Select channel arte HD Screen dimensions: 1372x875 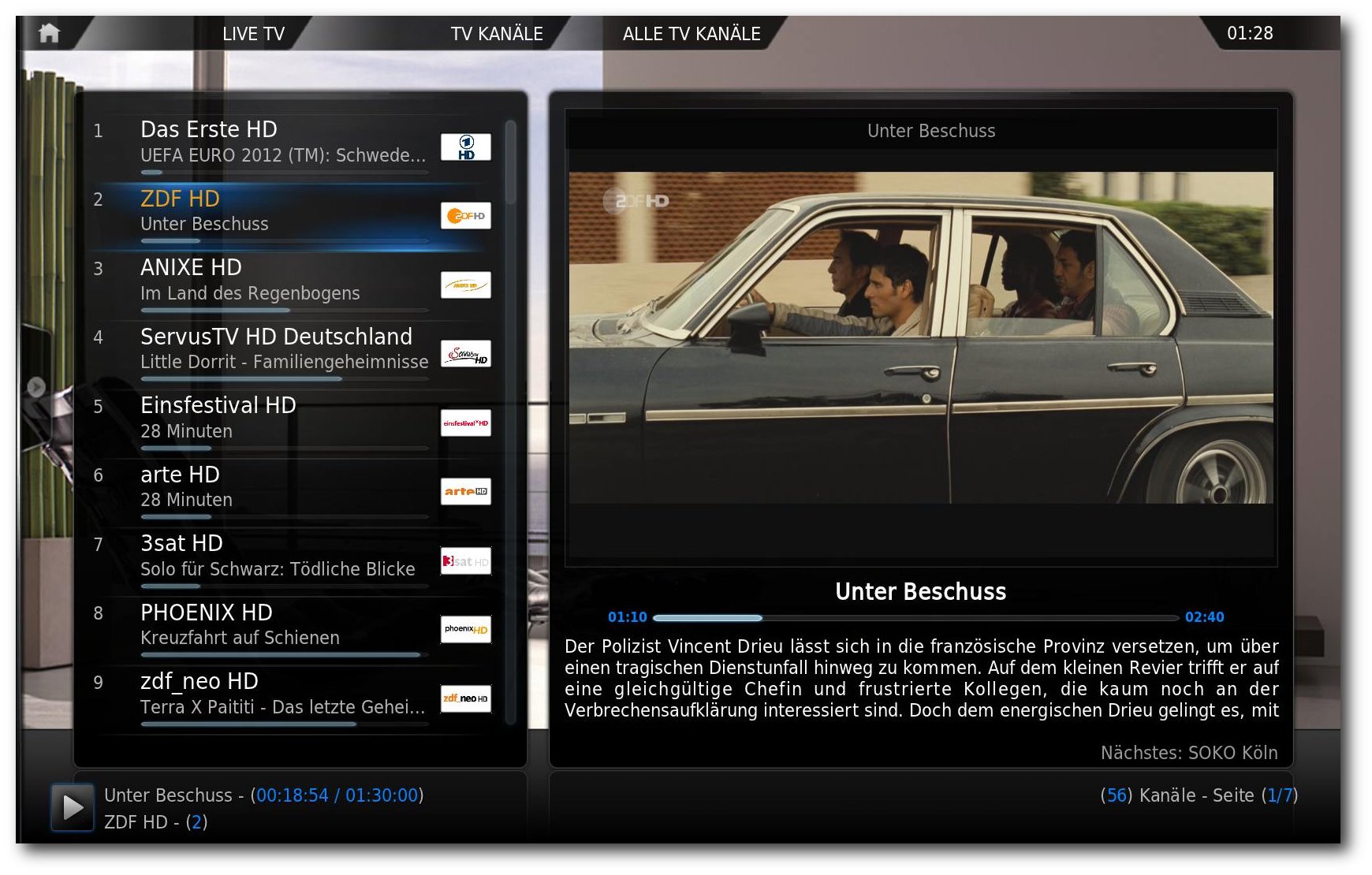point(292,491)
